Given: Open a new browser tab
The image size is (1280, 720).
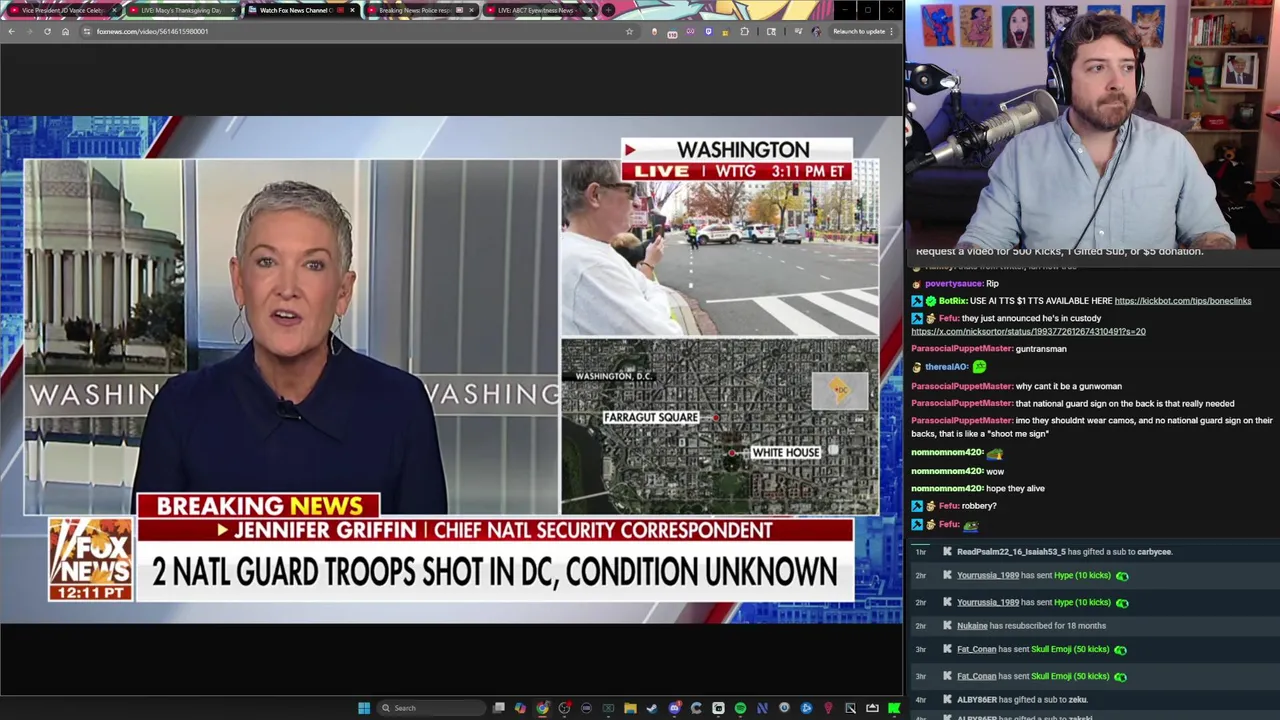Looking at the screenshot, I should pyautogui.click(x=608, y=10).
